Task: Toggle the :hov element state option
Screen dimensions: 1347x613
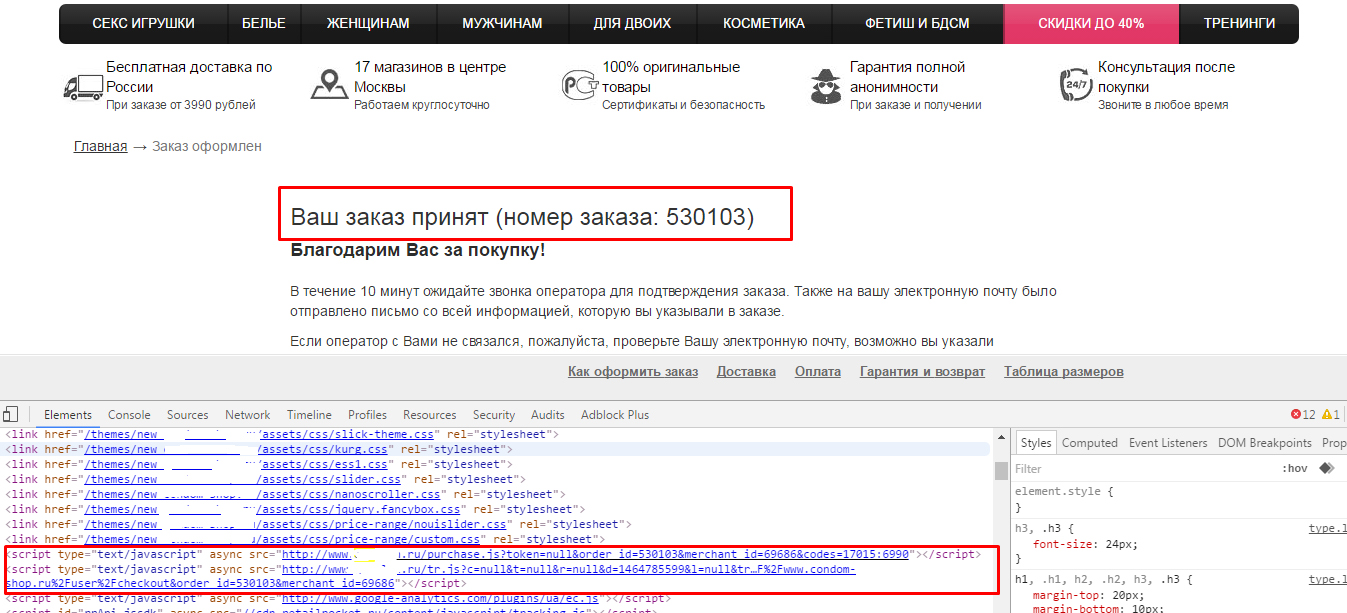Action: 1295,468
